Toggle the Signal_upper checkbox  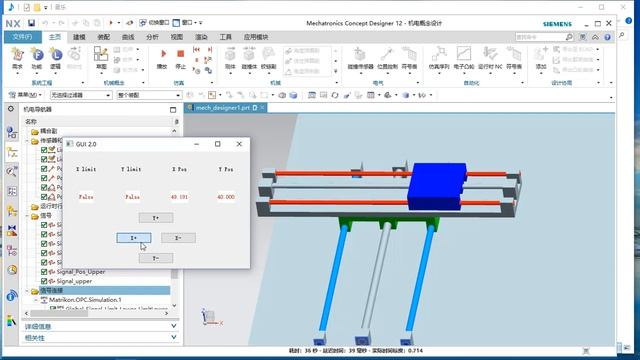(44, 281)
